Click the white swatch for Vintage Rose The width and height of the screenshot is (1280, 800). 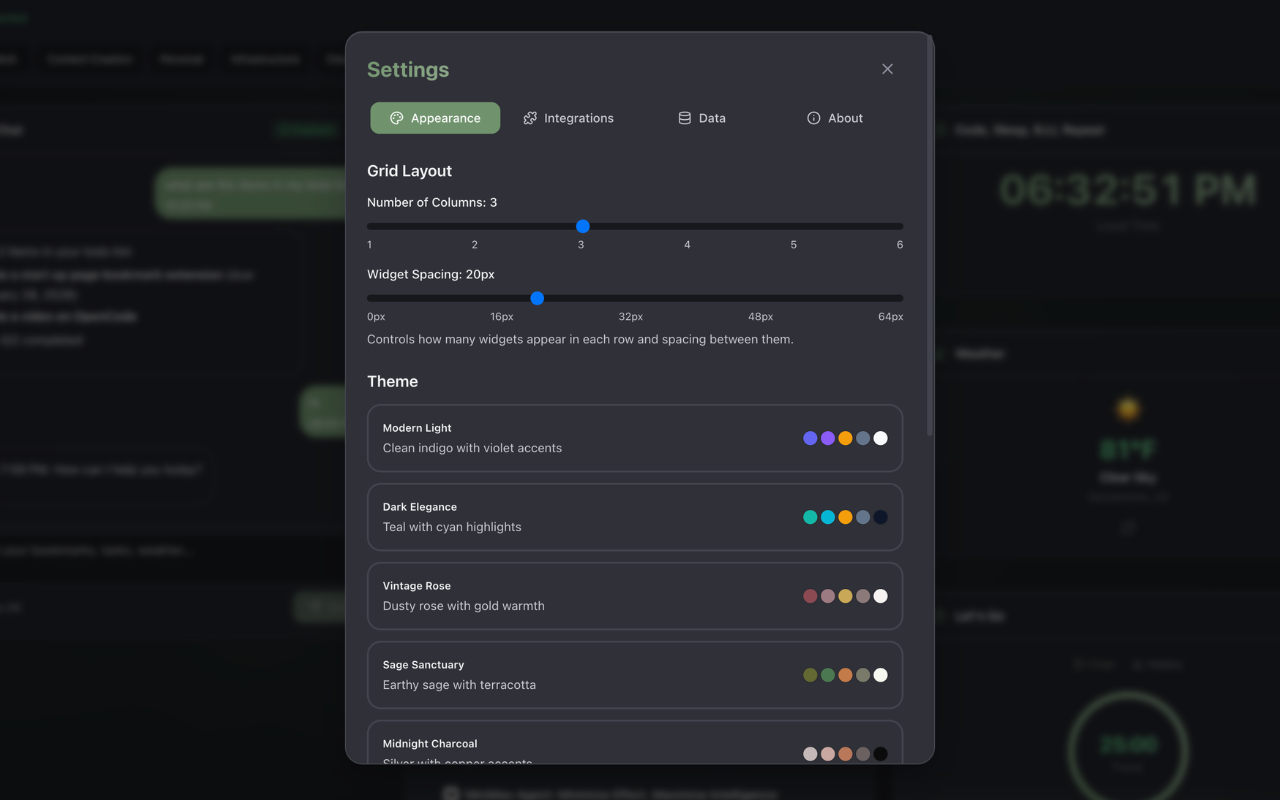[x=880, y=595]
